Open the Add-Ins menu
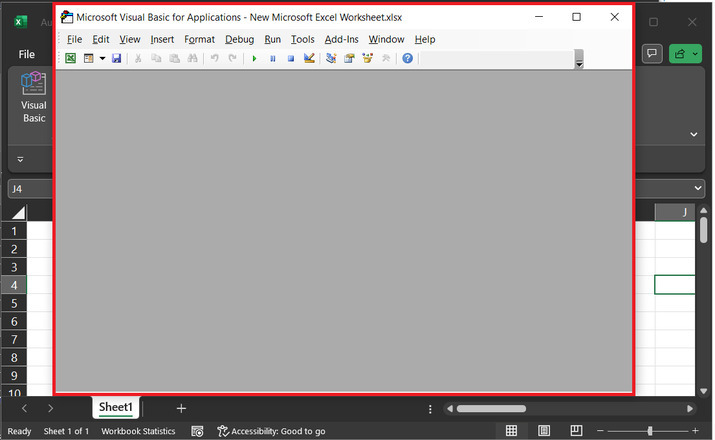Image resolution: width=715 pixels, height=440 pixels. pyautogui.click(x=342, y=40)
